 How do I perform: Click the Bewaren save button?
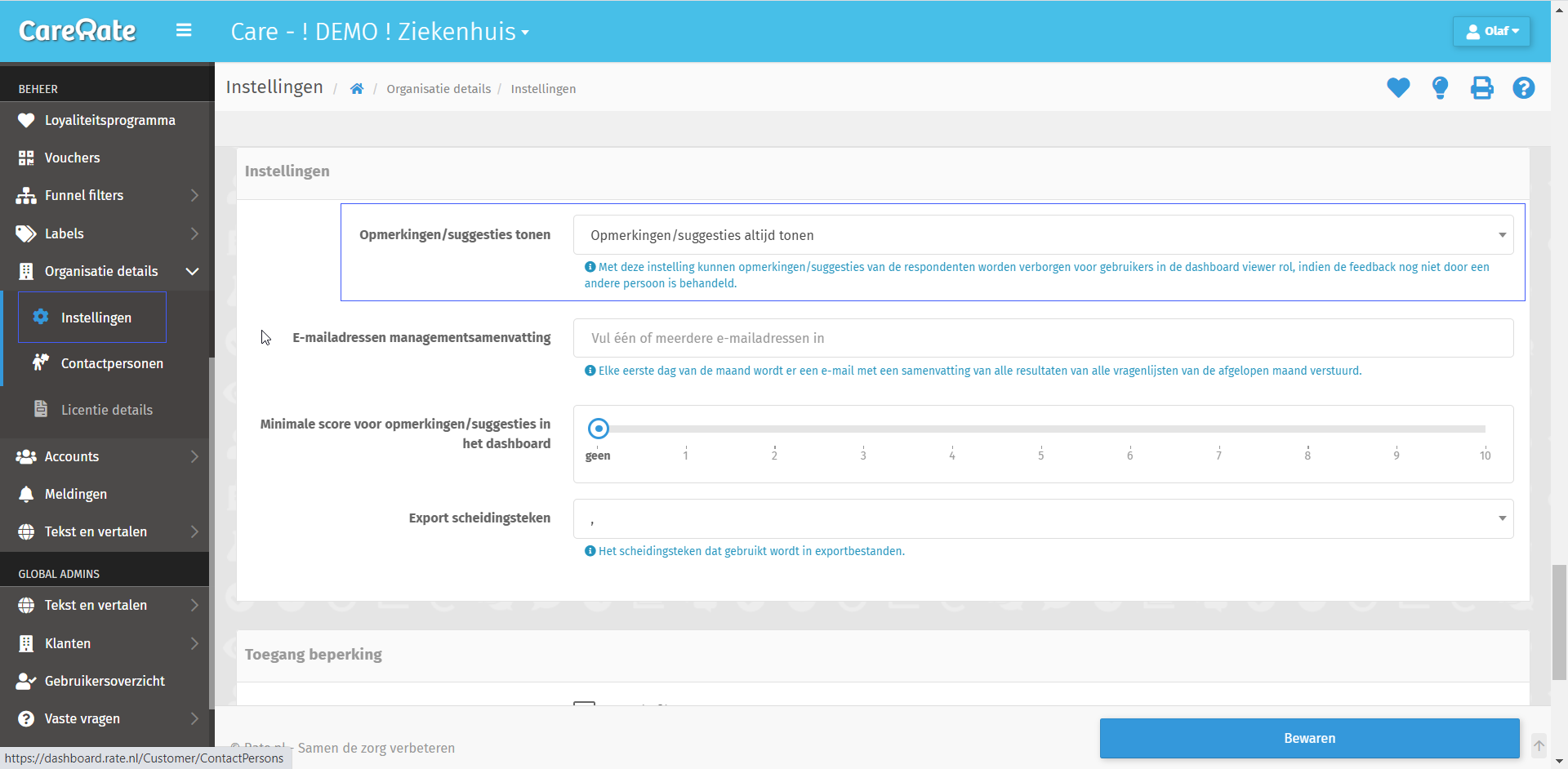(x=1309, y=738)
